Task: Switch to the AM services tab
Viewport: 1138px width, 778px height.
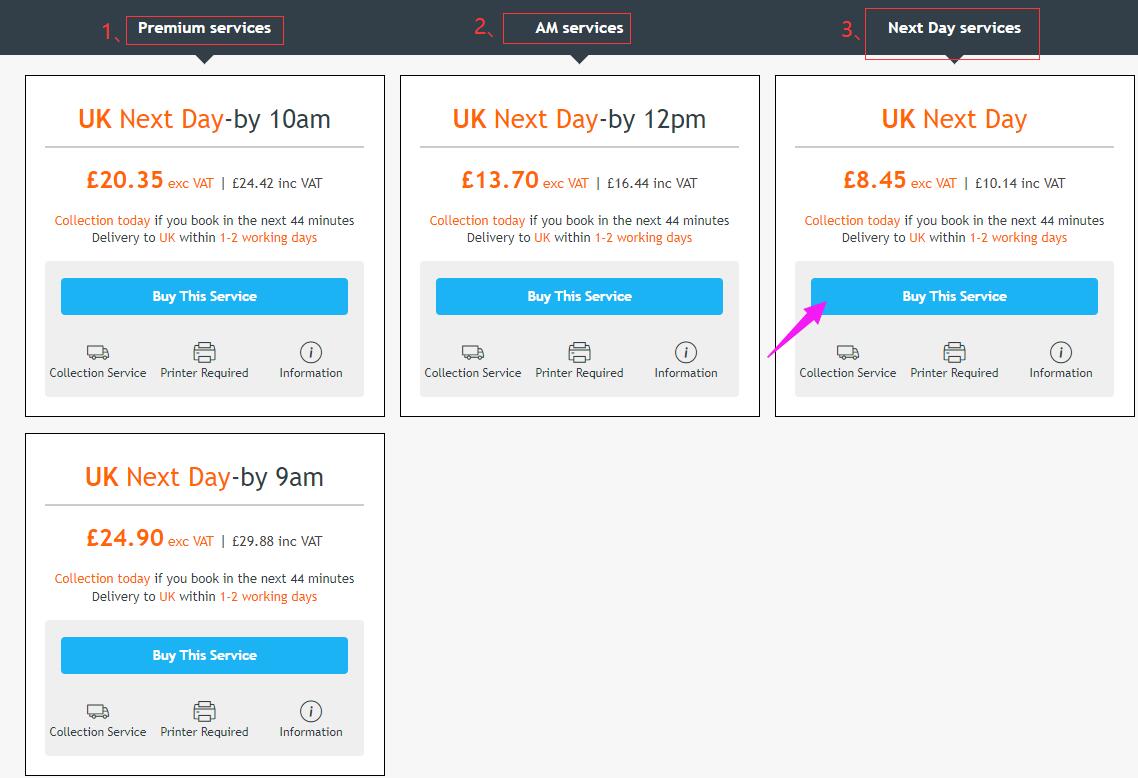Action: click(579, 28)
